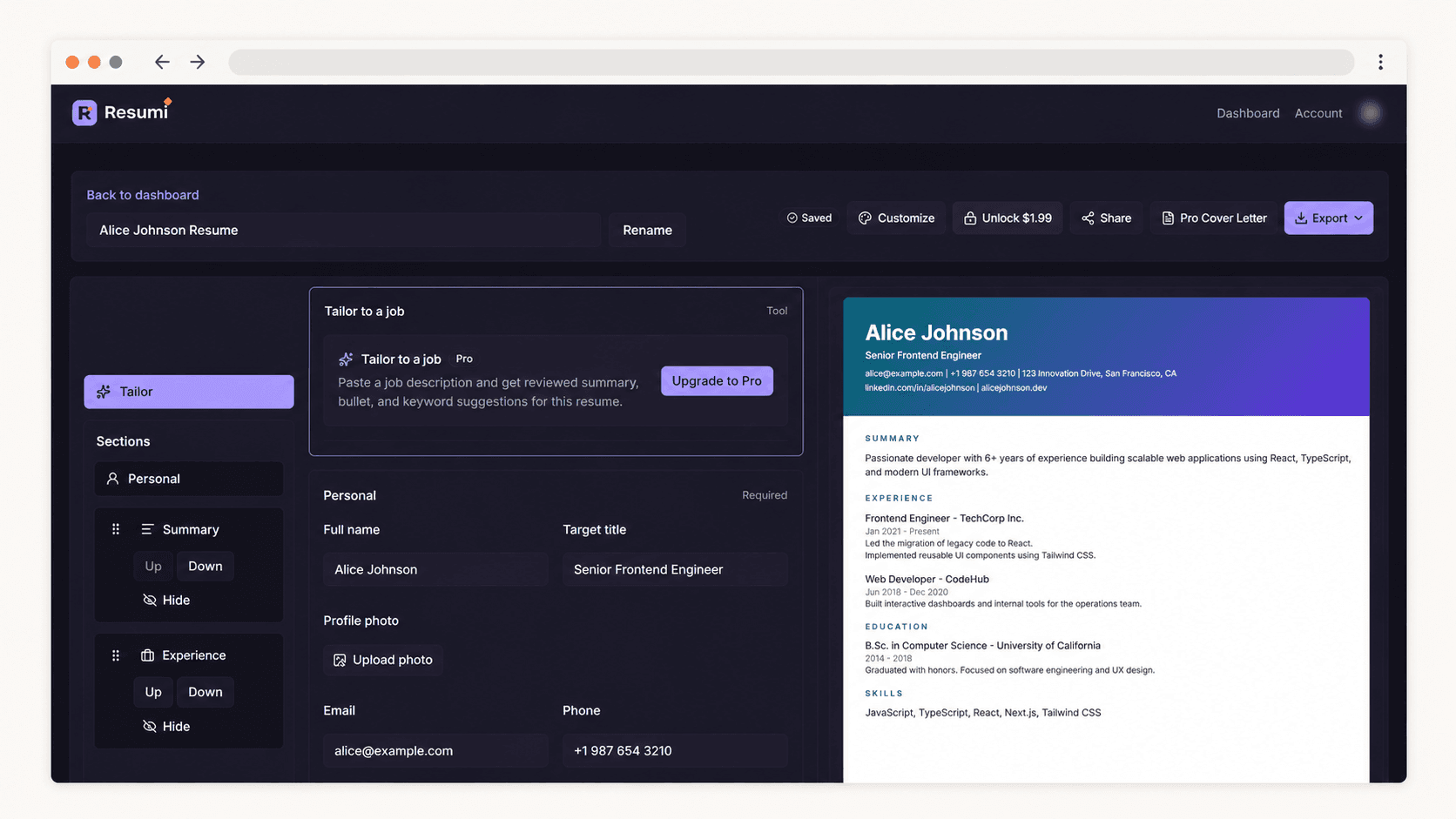Hide the Experience section
The height and width of the screenshot is (819, 1456).
pyautogui.click(x=166, y=726)
